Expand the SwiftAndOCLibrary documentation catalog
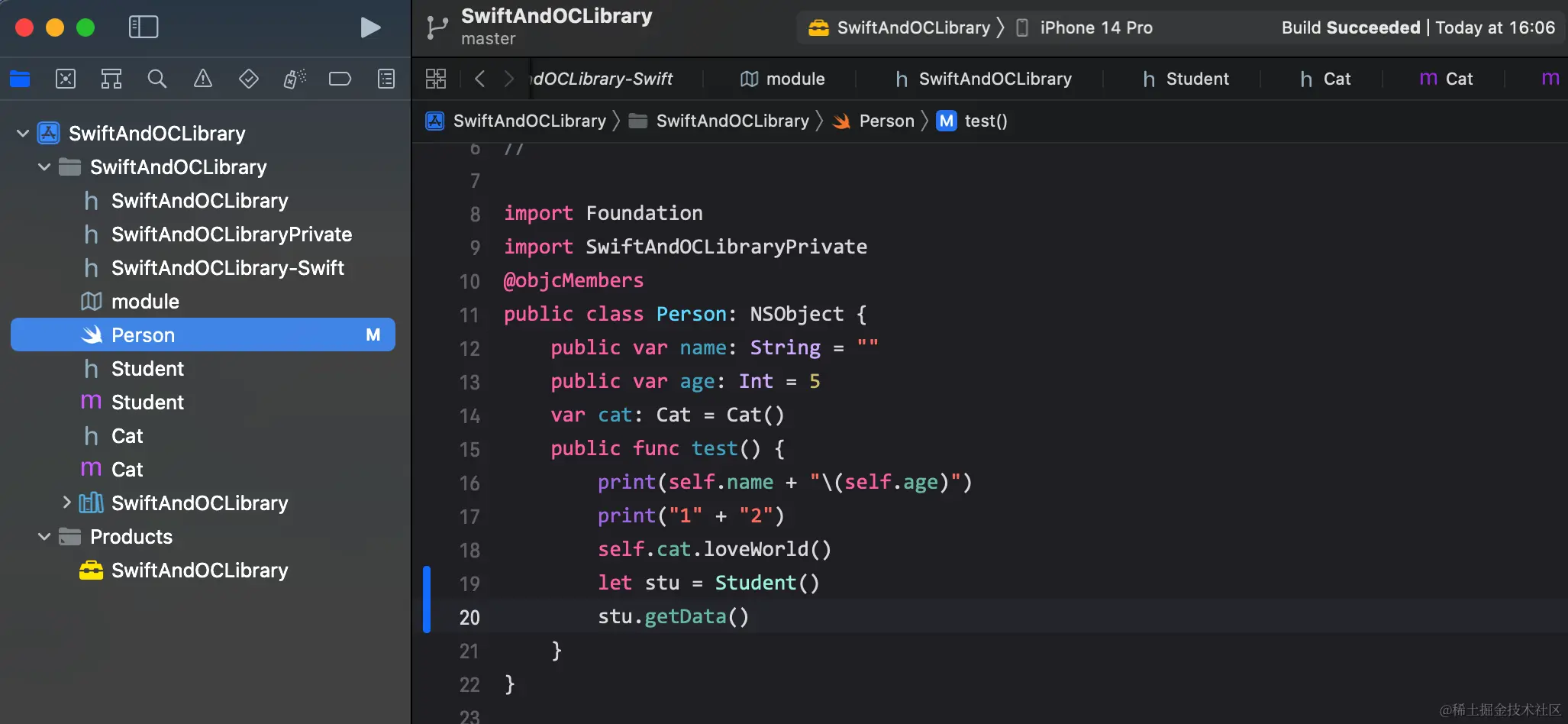The width and height of the screenshot is (1568, 724). [66, 503]
